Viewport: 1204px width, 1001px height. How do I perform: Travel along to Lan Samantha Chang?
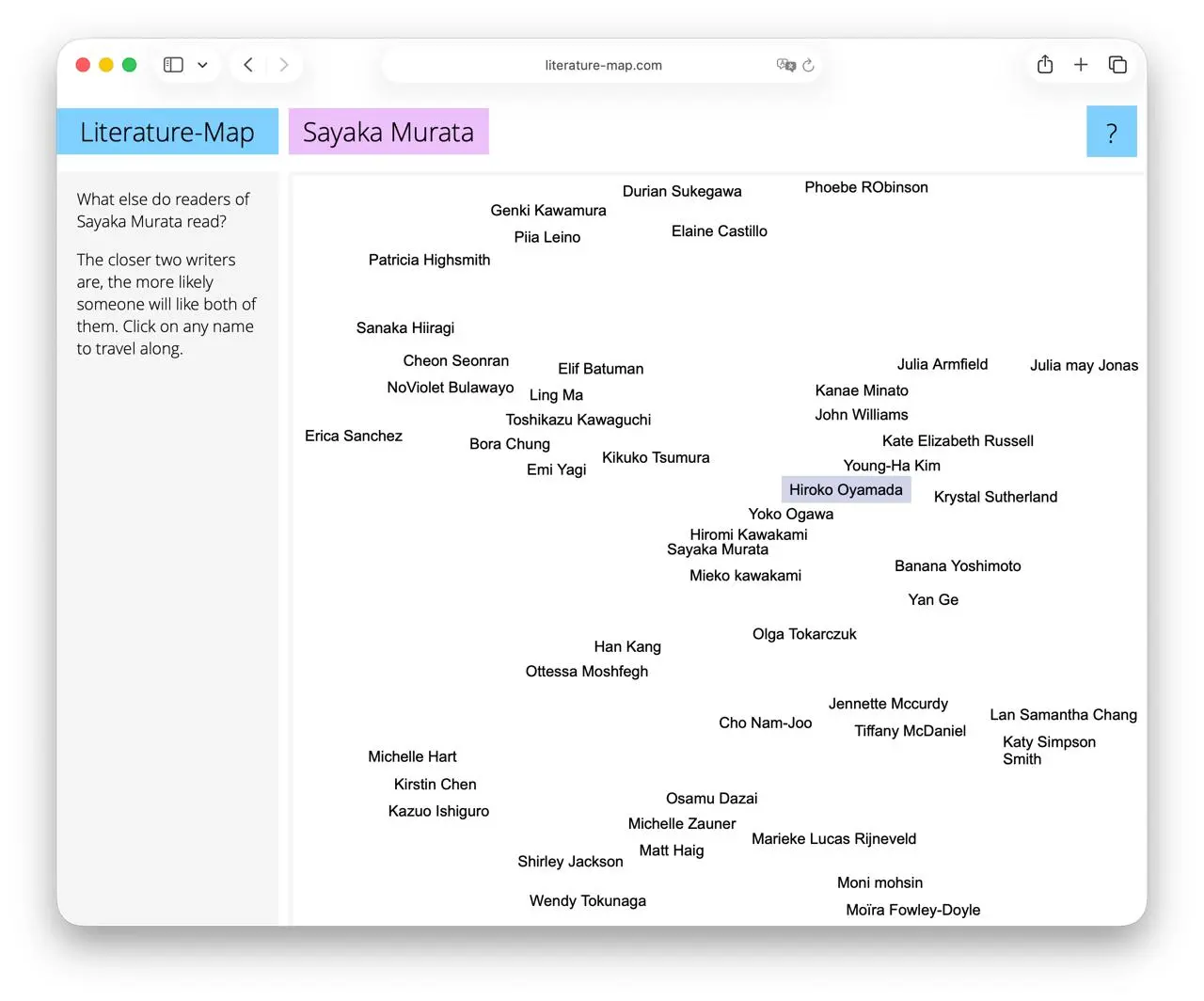pyautogui.click(x=1063, y=715)
